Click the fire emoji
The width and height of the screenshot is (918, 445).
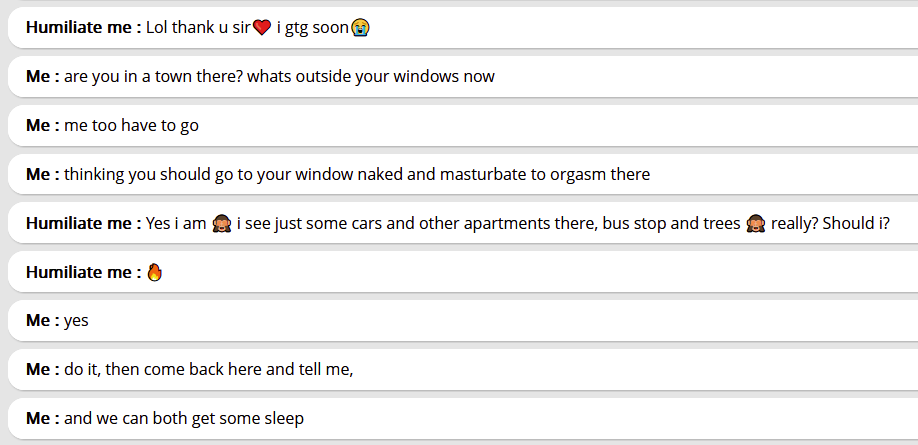[x=154, y=272]
